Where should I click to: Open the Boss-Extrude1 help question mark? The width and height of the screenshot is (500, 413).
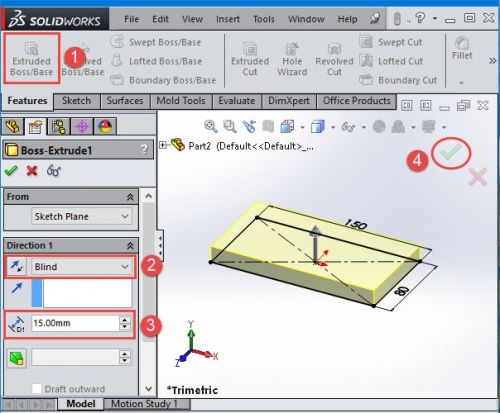pos(144,149)
